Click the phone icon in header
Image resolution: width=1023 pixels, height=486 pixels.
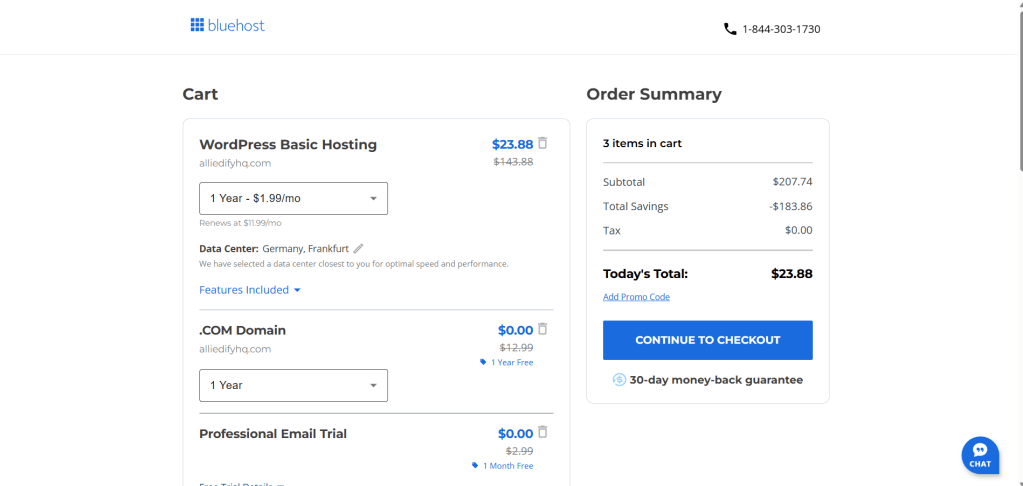730,29
